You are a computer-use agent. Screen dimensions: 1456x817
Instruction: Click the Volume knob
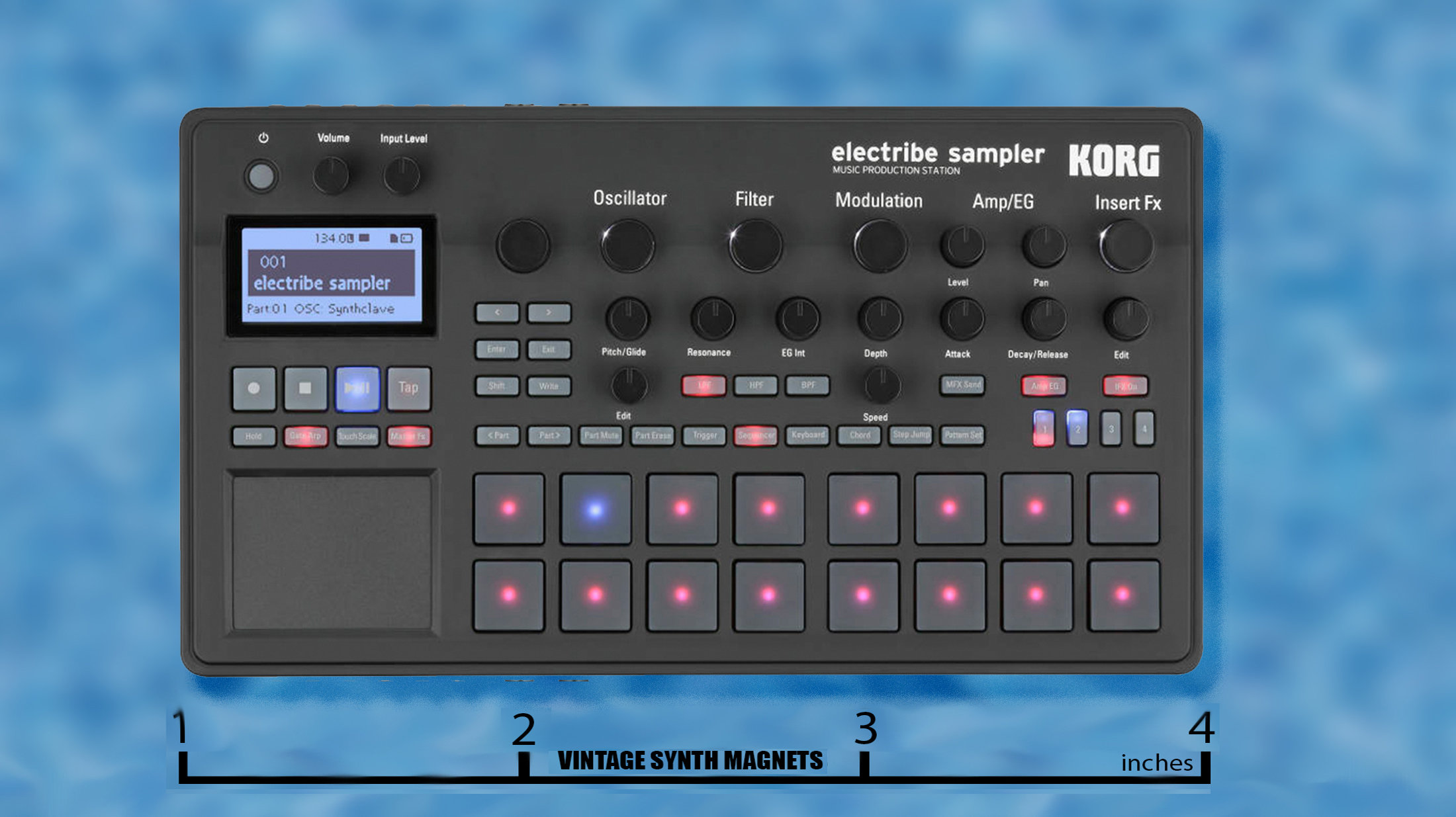click(331, 176)
